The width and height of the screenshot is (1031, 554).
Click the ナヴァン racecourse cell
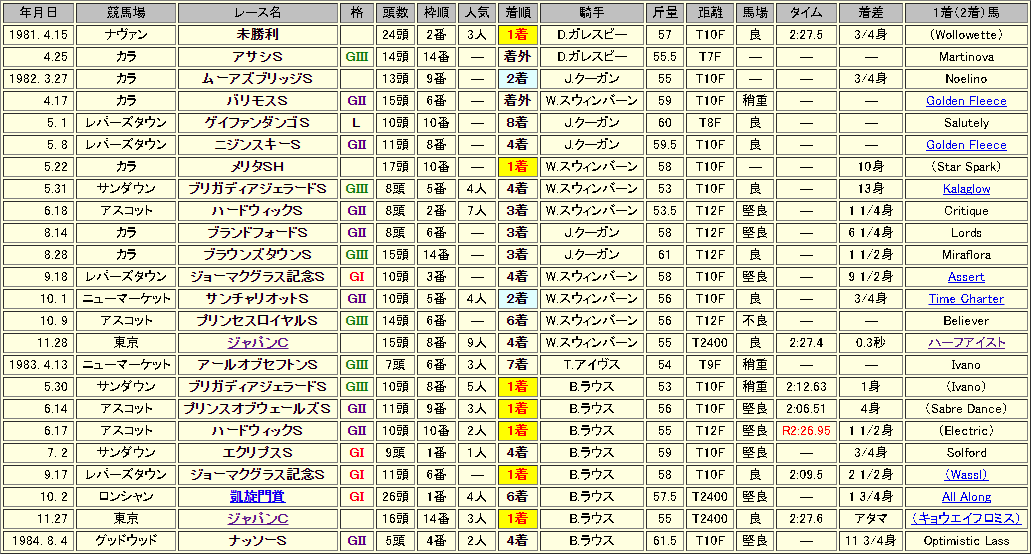126,35
